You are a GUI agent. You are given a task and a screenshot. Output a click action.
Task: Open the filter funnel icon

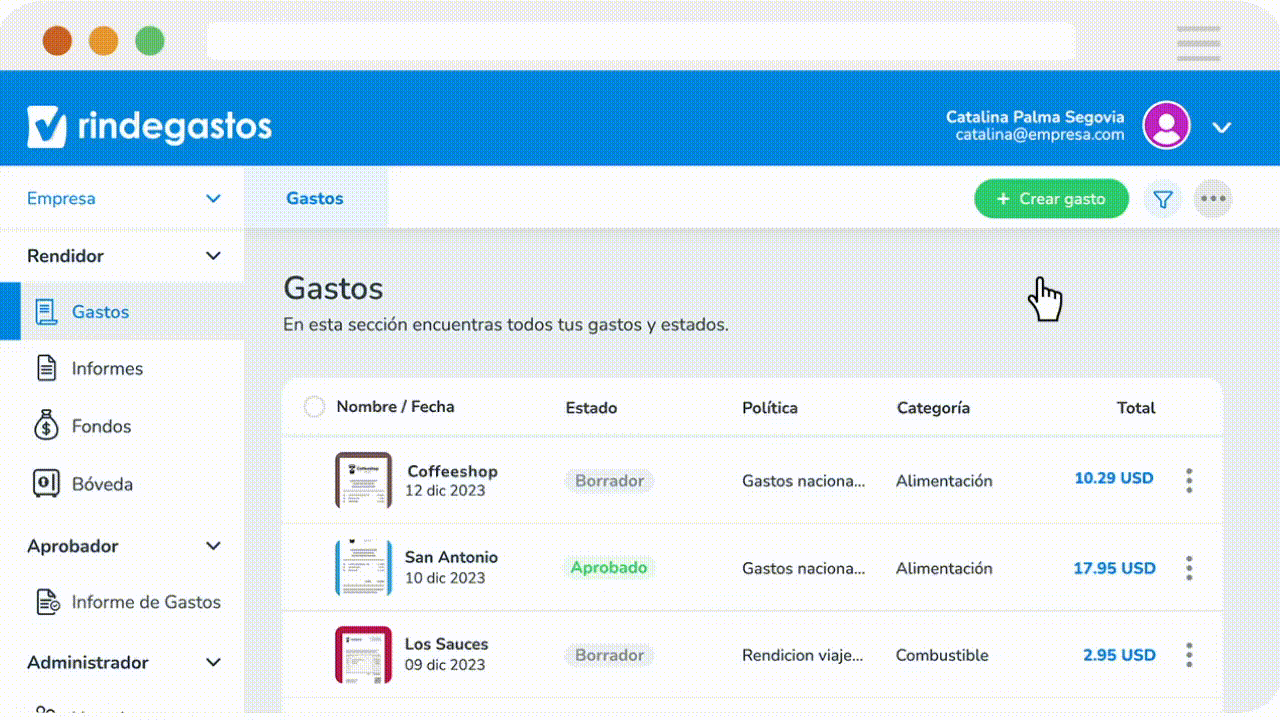click(1162, 198)
